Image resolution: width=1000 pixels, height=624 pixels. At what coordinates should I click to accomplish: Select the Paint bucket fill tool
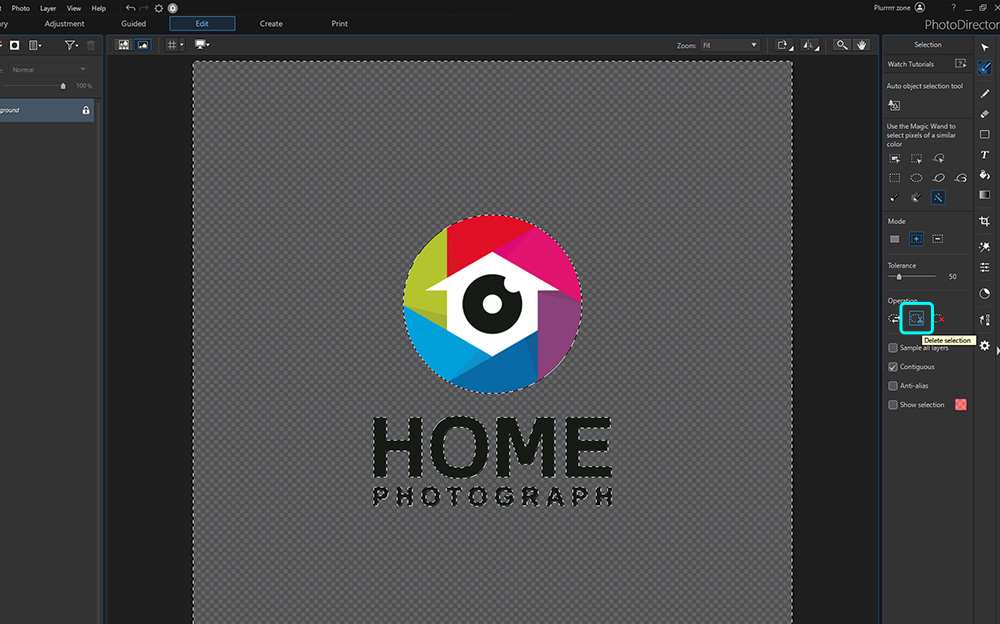(x=985, y=175)
